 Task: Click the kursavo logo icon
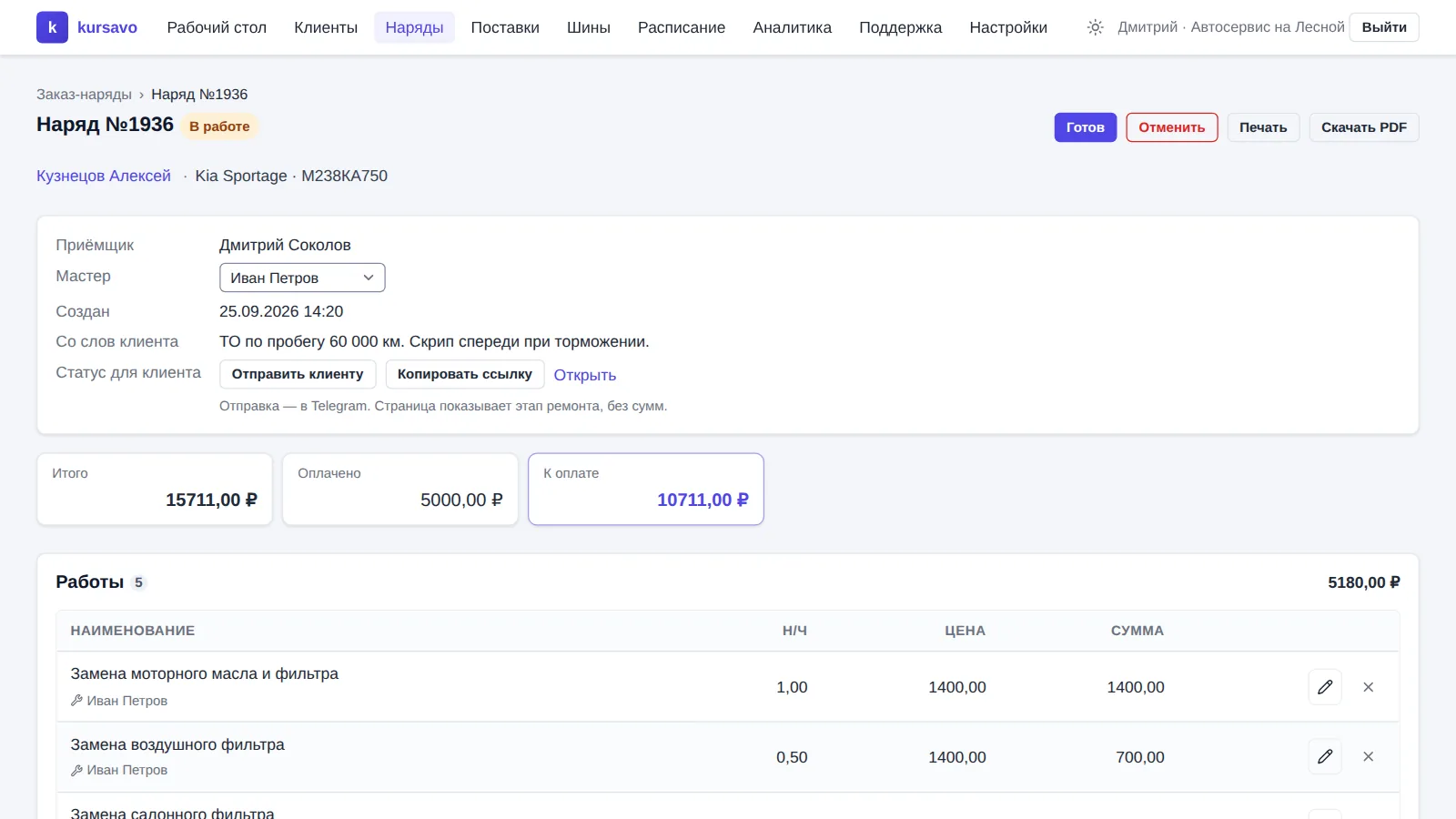point(52,27)
